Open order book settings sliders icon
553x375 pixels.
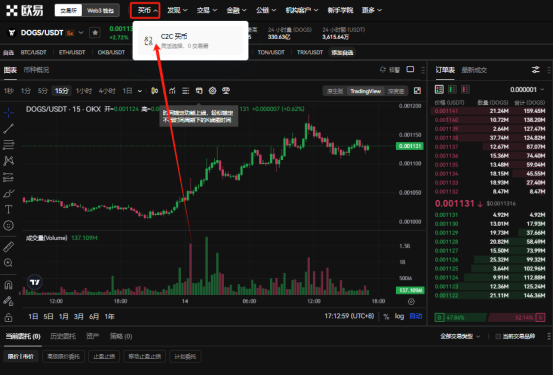[535, 70]
